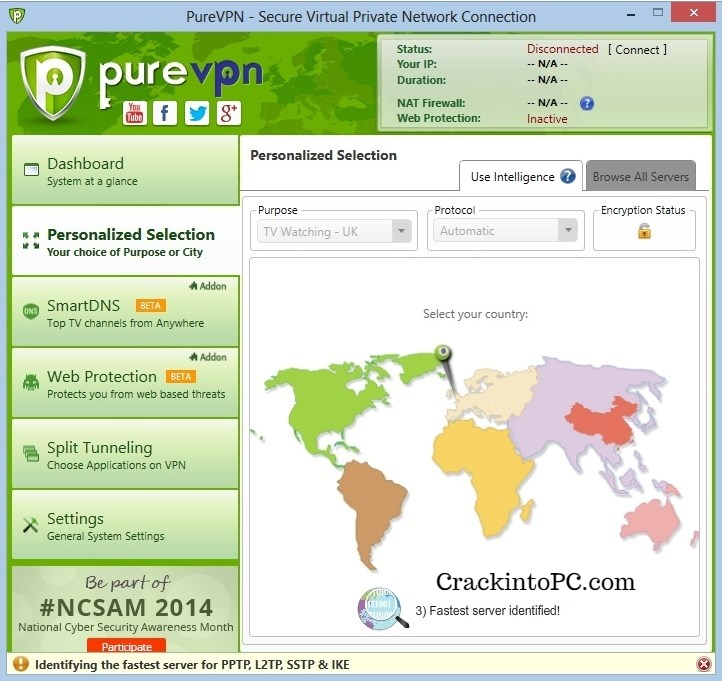
Task: Open the Split Tunneling section
Action: (125, 454)
